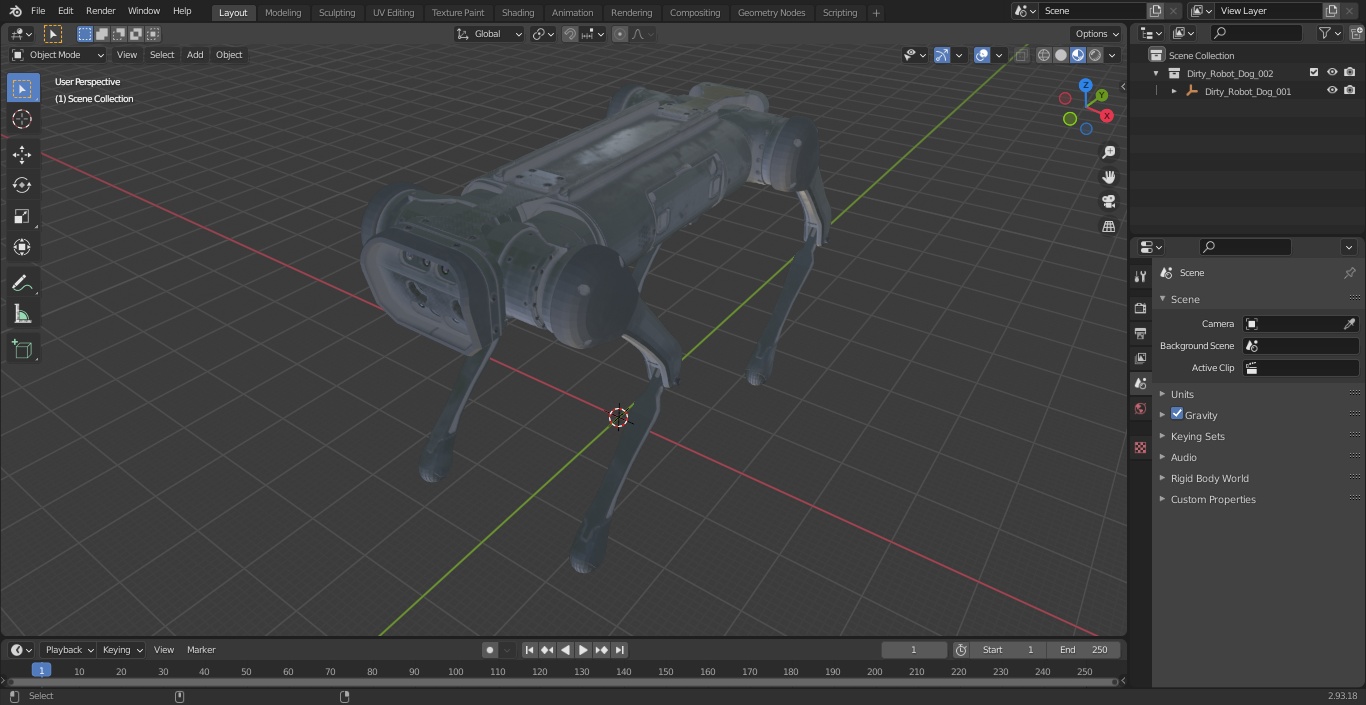This screenshot has height=705, width=1366.
Task: Activate the Move tool
Action: (22, 155)
